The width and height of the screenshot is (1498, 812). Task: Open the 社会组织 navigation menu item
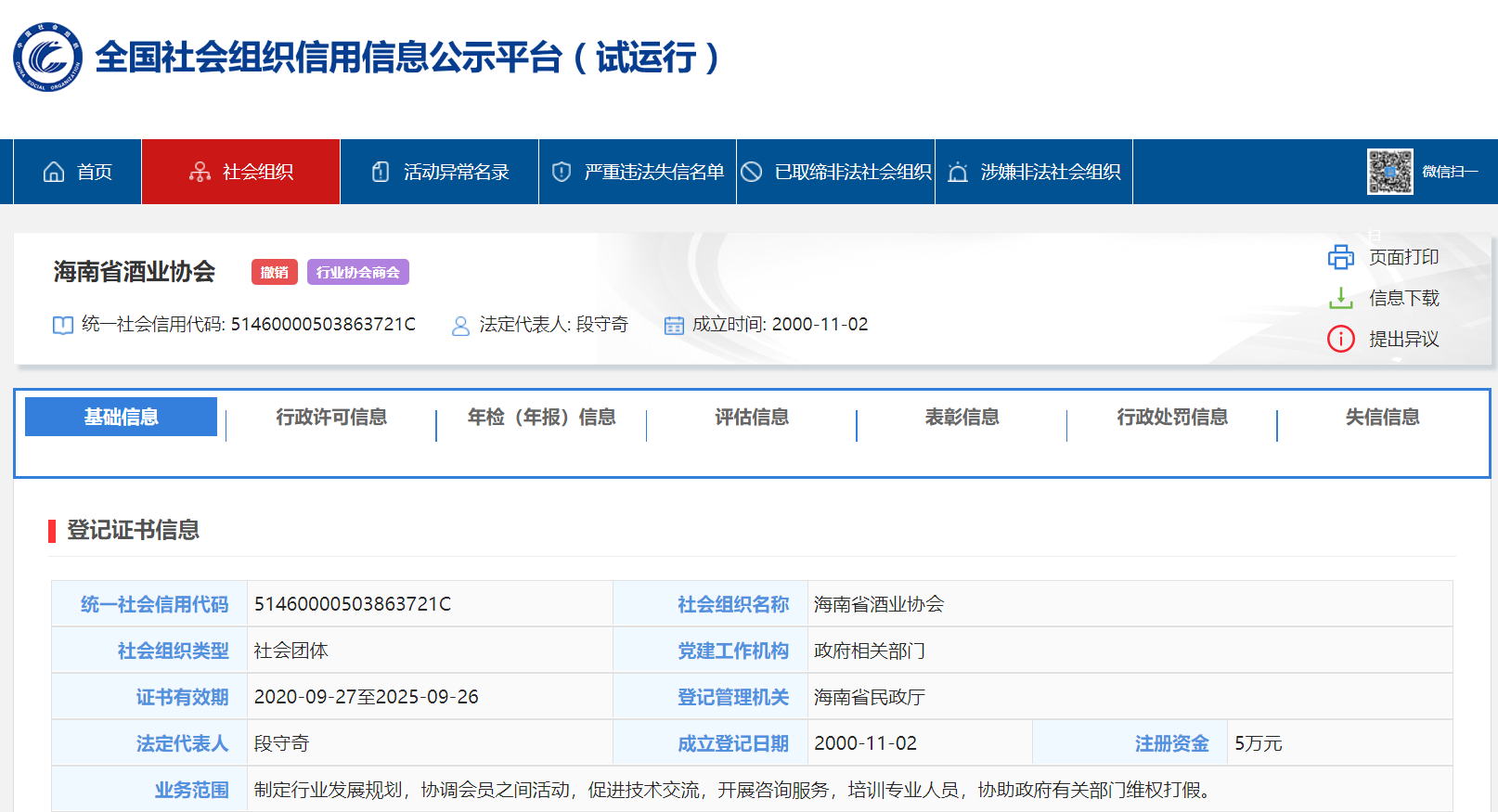click(241, 172)
